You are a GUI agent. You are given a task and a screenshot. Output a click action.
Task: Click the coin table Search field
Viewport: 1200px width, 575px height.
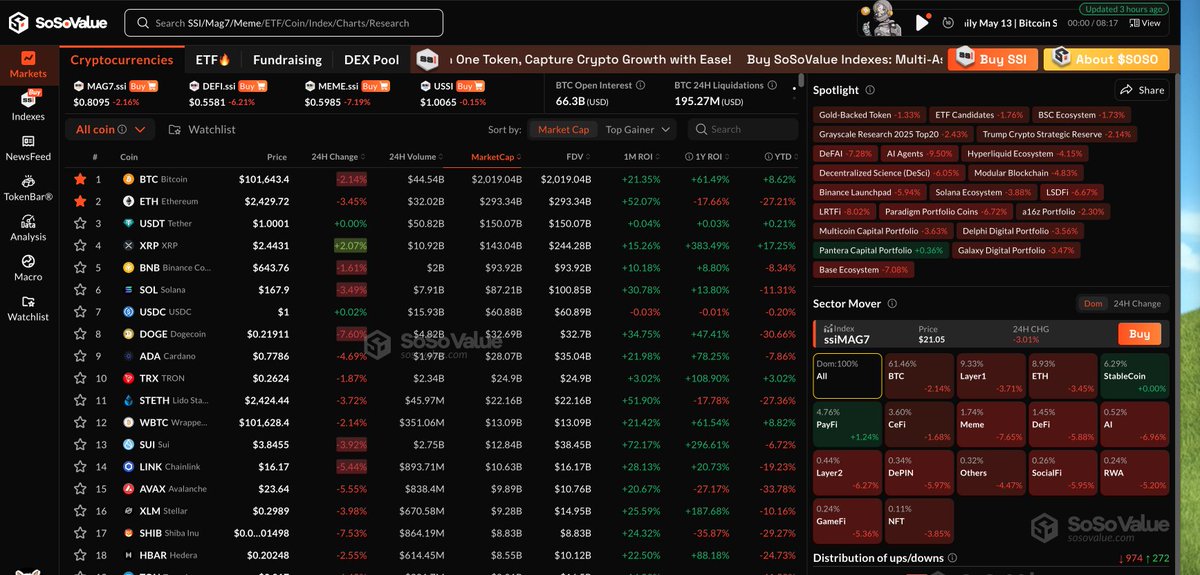pyautogui.click(x=742, y=129)
